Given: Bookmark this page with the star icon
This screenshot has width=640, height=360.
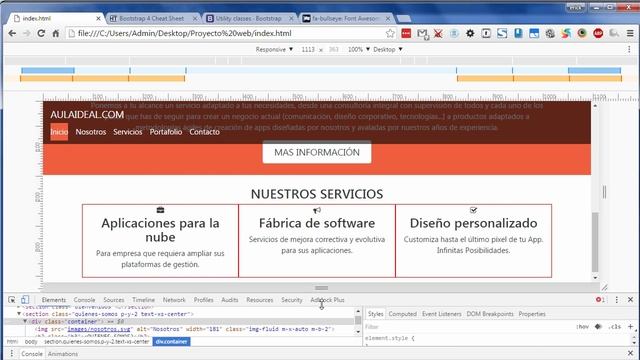Looking at the screenshot, I should coord(390,33).
